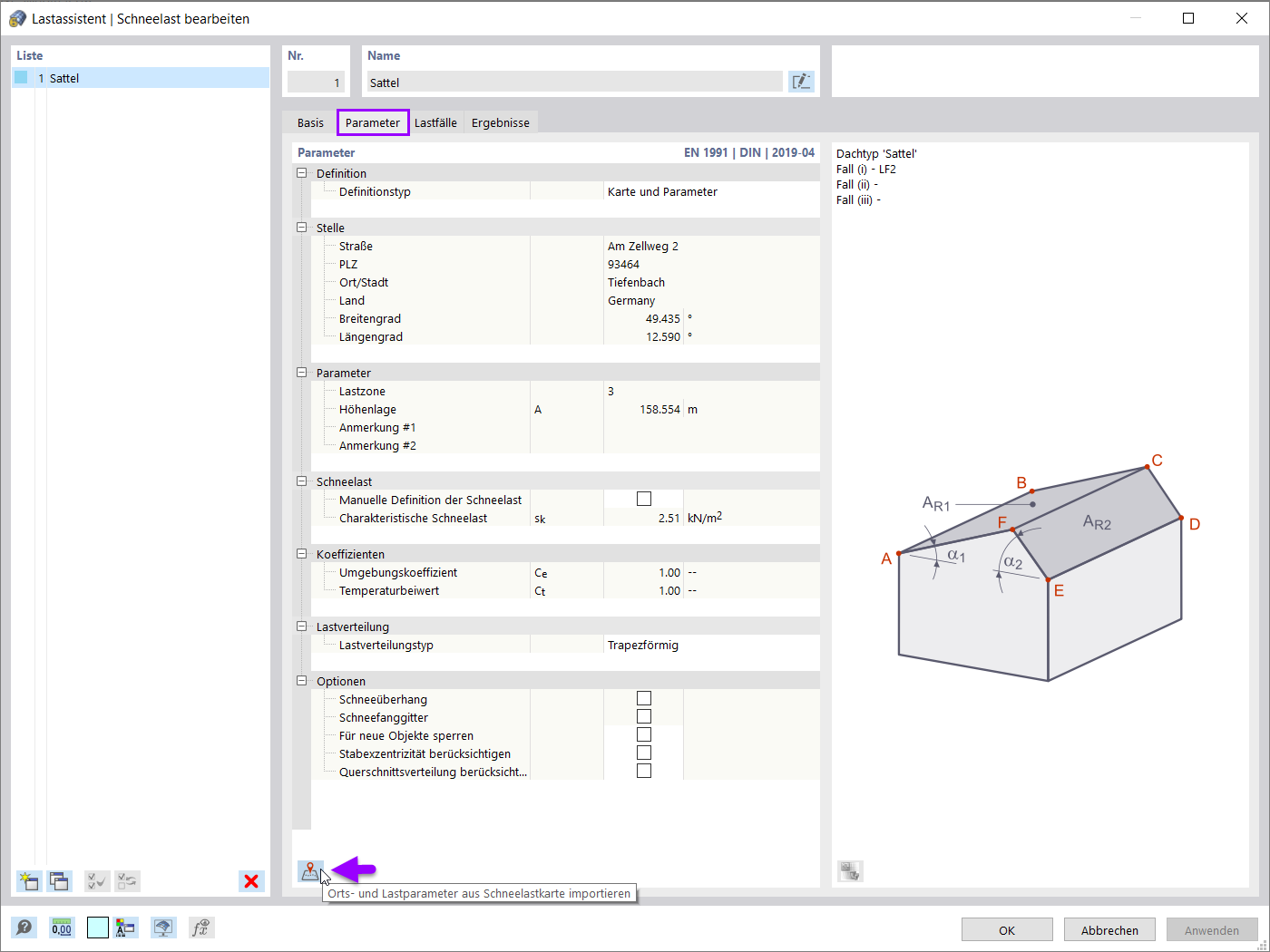The height and width of the screenshot is (952, 1270).
Task: Collapse the Stelle section
Action: [x=302, y=228]
